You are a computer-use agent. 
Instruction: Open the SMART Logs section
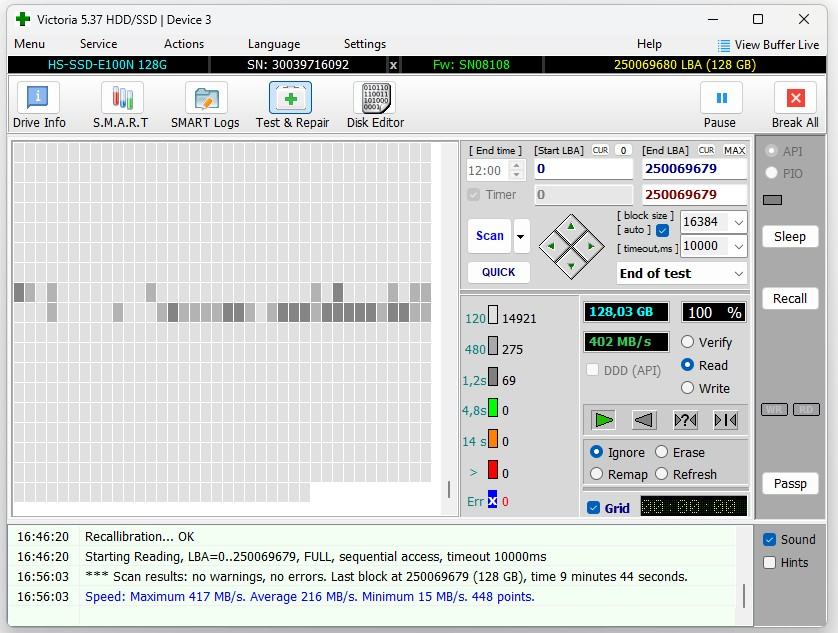pos(205,105)
